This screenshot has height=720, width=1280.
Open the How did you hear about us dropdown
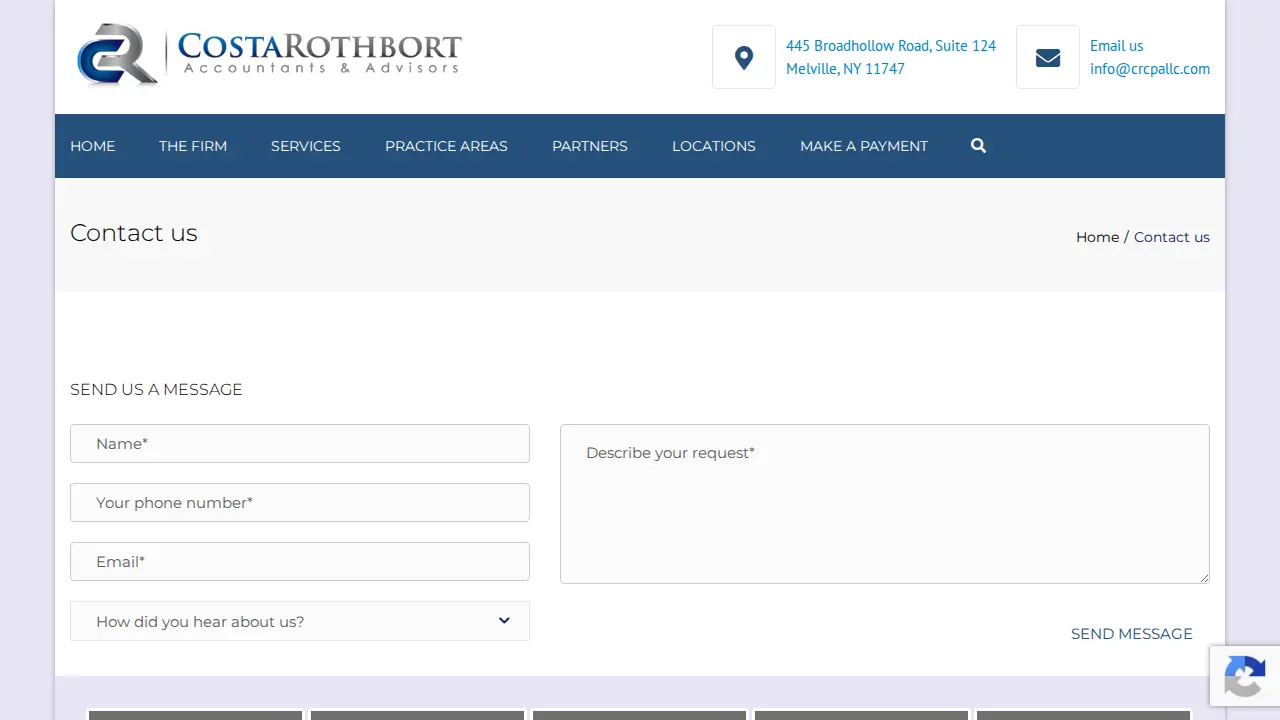click(x=300, y=621)
